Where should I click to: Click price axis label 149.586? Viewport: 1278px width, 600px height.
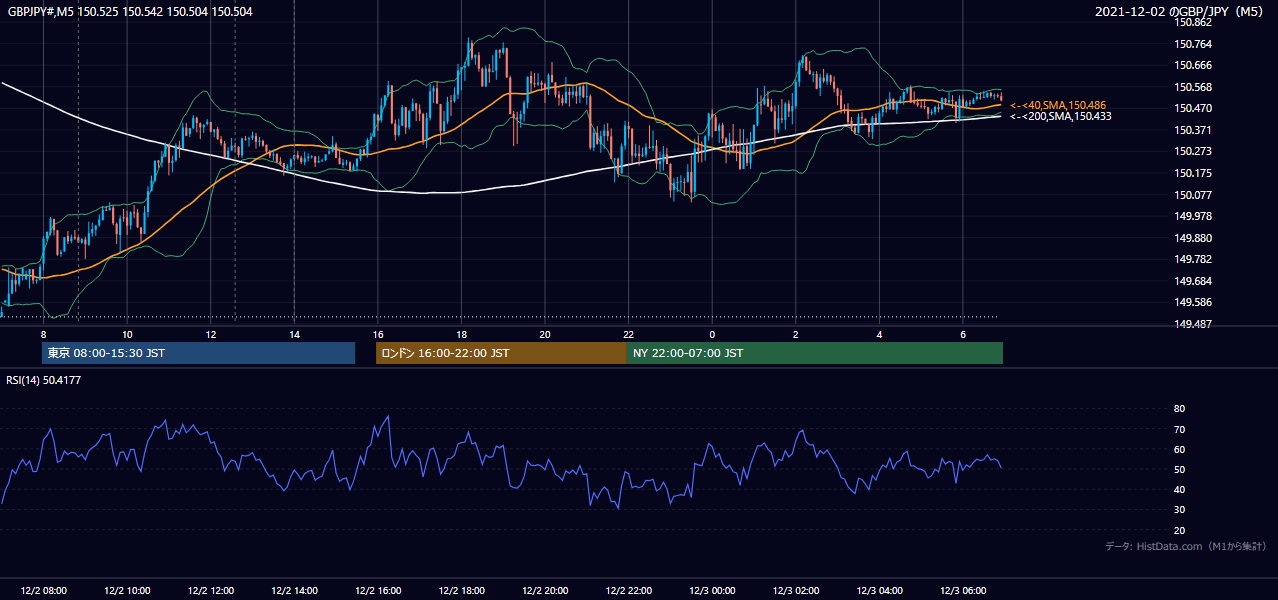click(x=1192, y=303)
